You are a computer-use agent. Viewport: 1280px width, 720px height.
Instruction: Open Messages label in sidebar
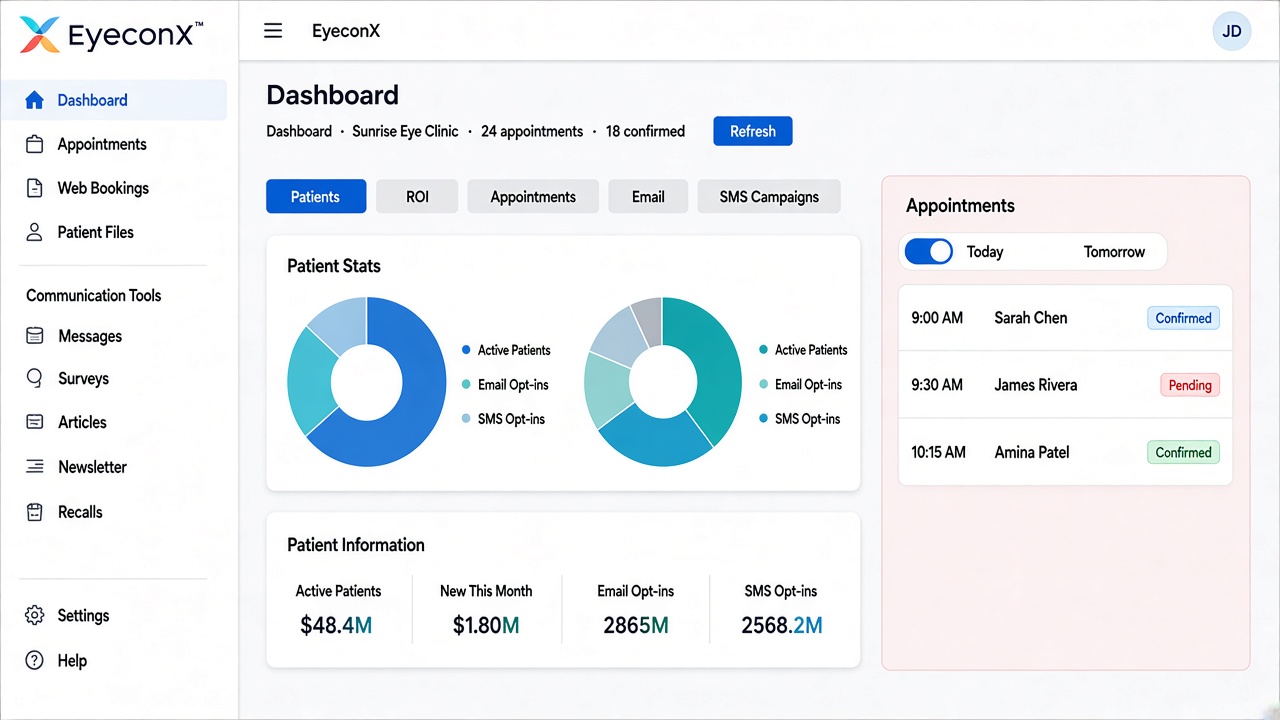[x=90, y=336]
